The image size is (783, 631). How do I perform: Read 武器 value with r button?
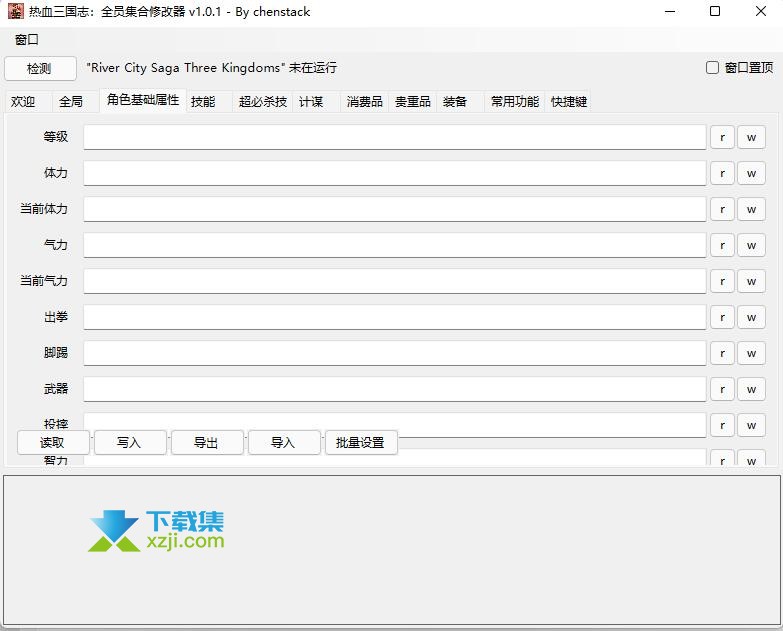tap(722, 389)
